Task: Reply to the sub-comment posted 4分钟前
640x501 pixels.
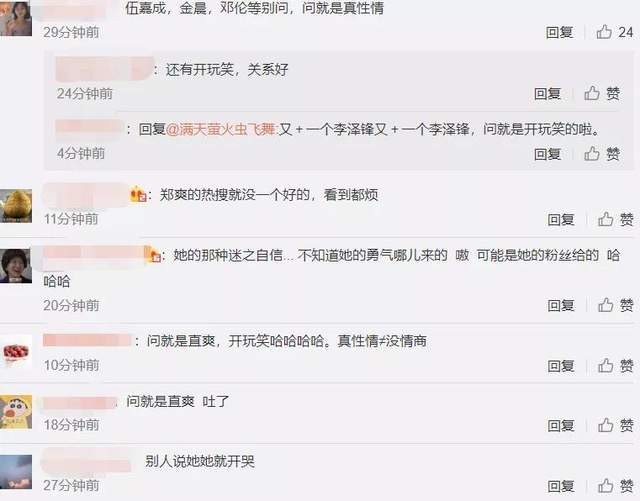Action: [548, 154]
